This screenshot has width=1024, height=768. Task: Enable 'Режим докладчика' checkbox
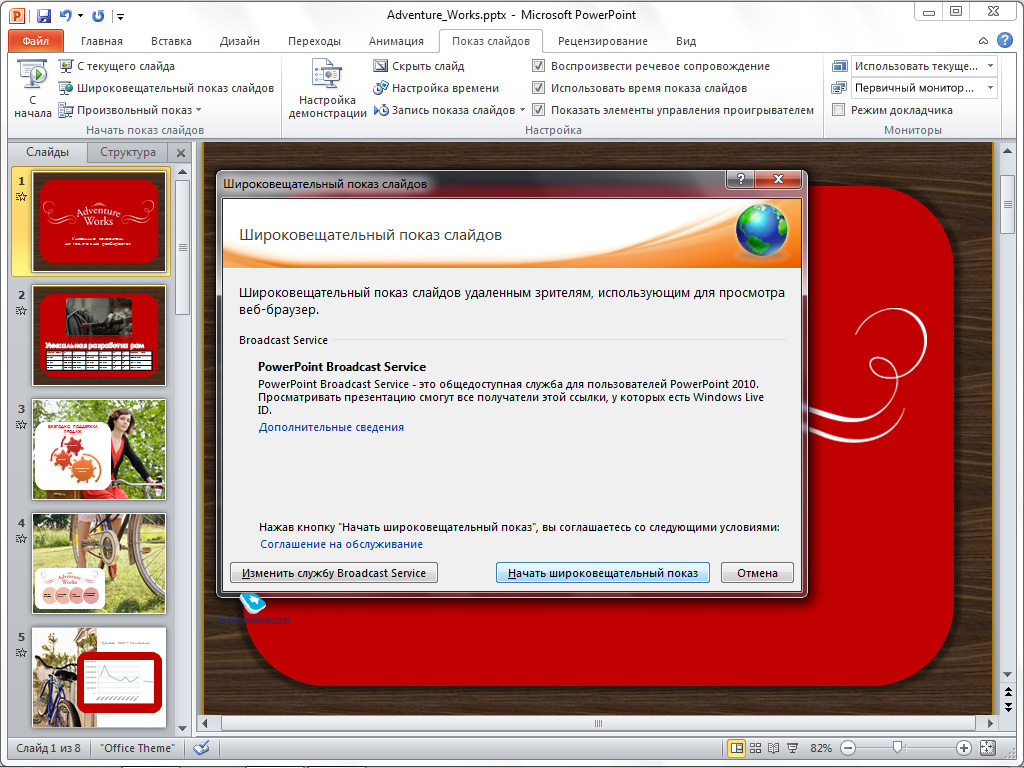pos(839,110)
